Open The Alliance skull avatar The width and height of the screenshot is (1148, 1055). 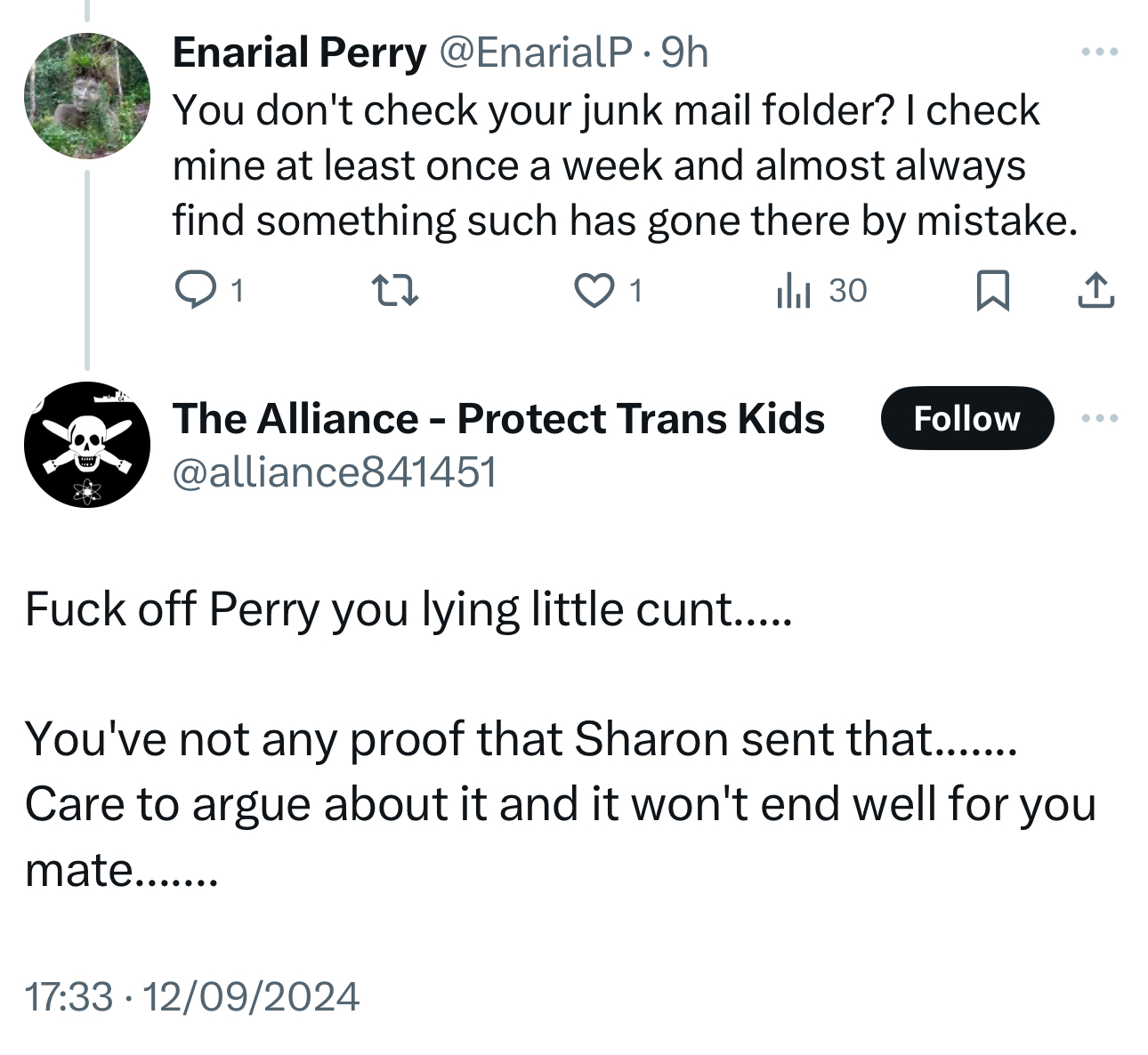[x=87, y=445]
